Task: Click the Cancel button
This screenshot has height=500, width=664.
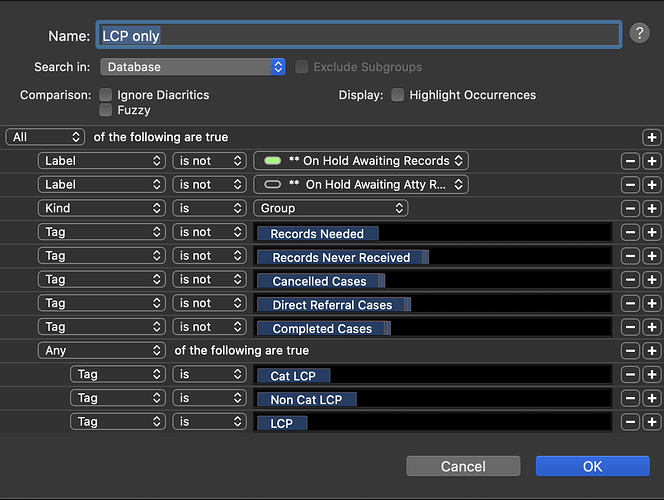Action: 463,466
